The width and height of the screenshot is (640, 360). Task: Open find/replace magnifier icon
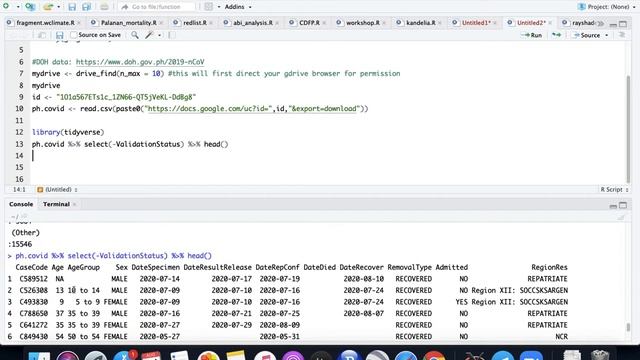pyautogui.click(x=135, y=35)
